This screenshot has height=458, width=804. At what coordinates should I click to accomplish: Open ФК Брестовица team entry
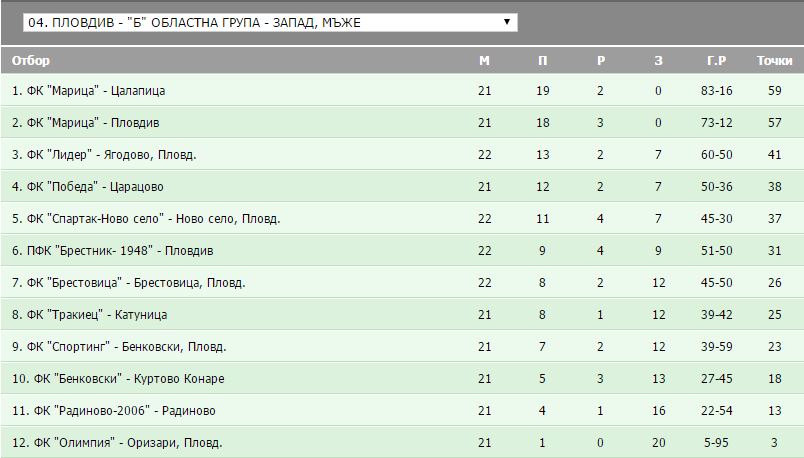point(129,283)
